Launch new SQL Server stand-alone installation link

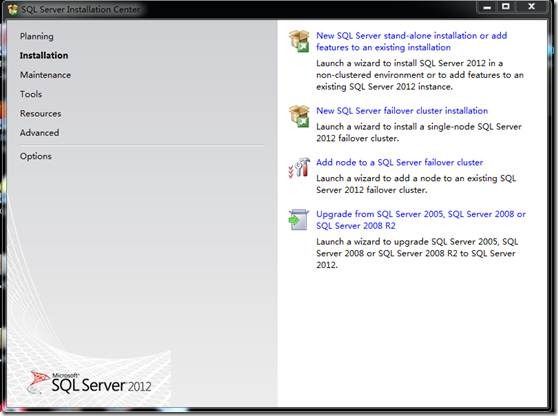click(412, 41)
